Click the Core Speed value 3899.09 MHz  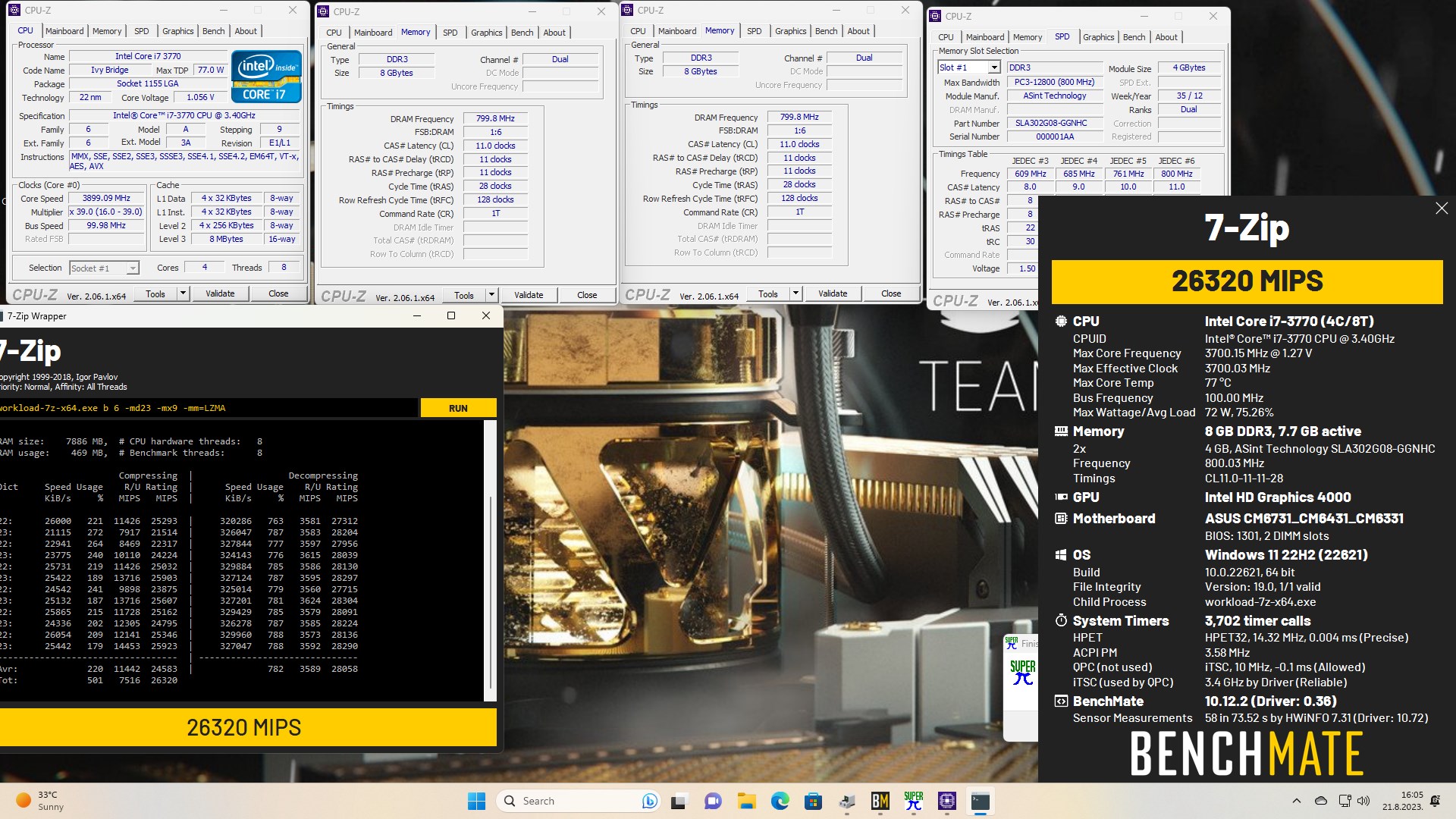point(106,198)
